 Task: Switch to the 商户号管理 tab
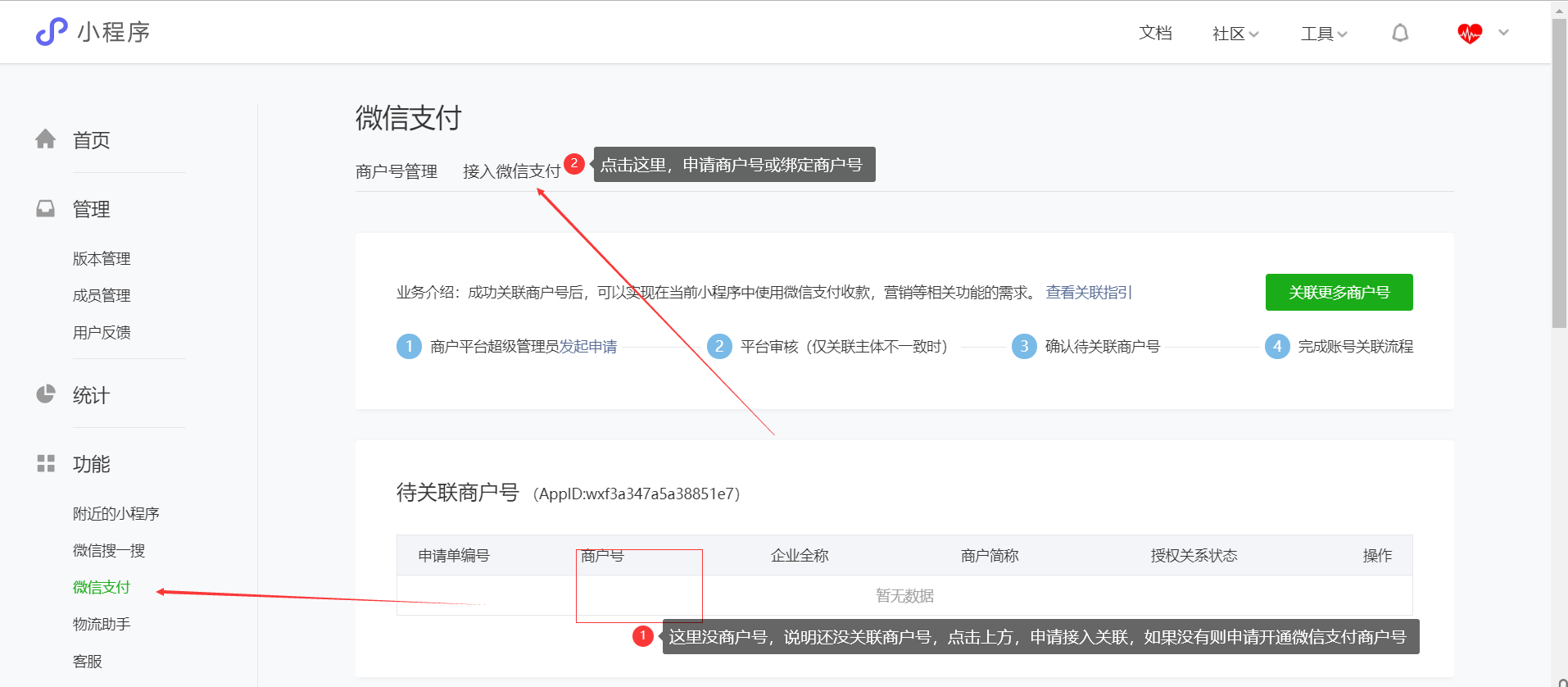(397, 171)
